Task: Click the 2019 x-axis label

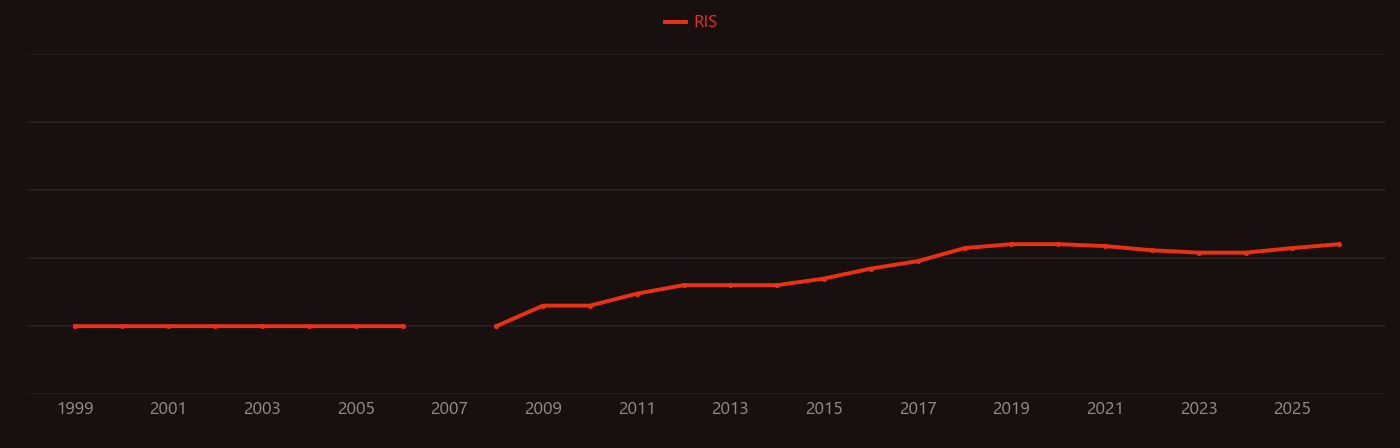Action: pos(1011,409)
